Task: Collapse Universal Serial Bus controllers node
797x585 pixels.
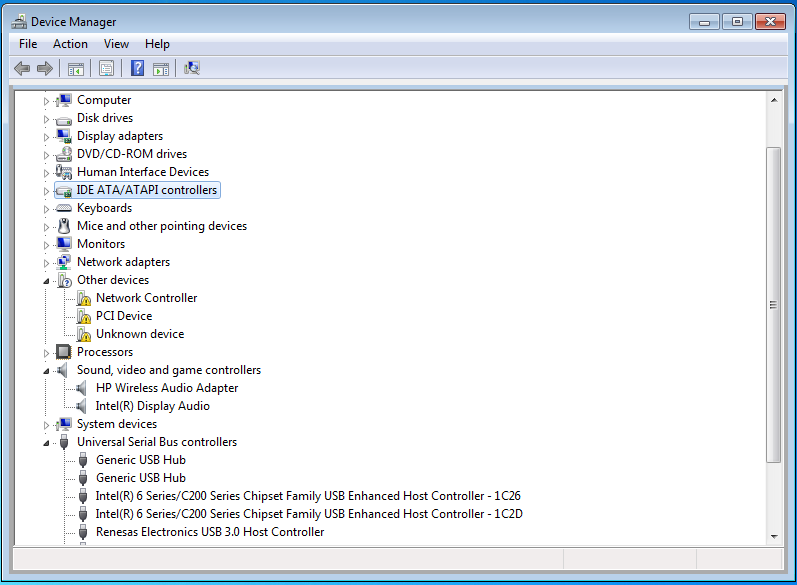Action: (x=46, y=443)
